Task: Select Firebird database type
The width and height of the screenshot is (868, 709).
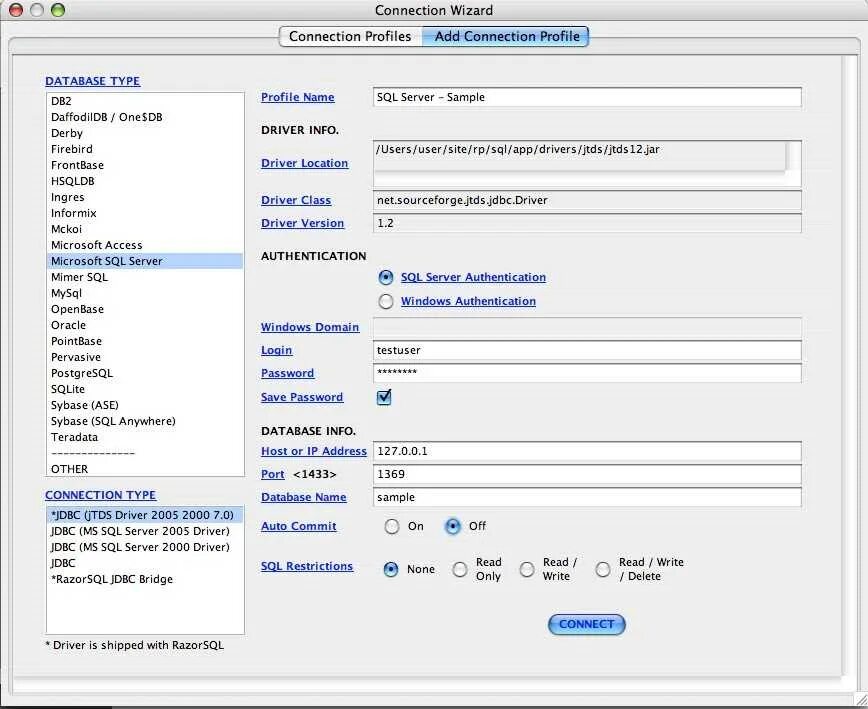Action: 145,149
